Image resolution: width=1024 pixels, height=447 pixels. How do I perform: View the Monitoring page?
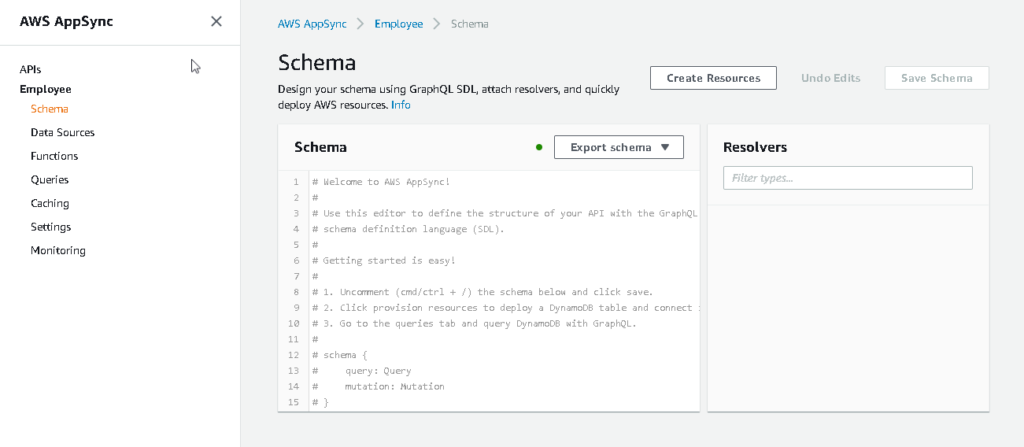click(58, 251)
